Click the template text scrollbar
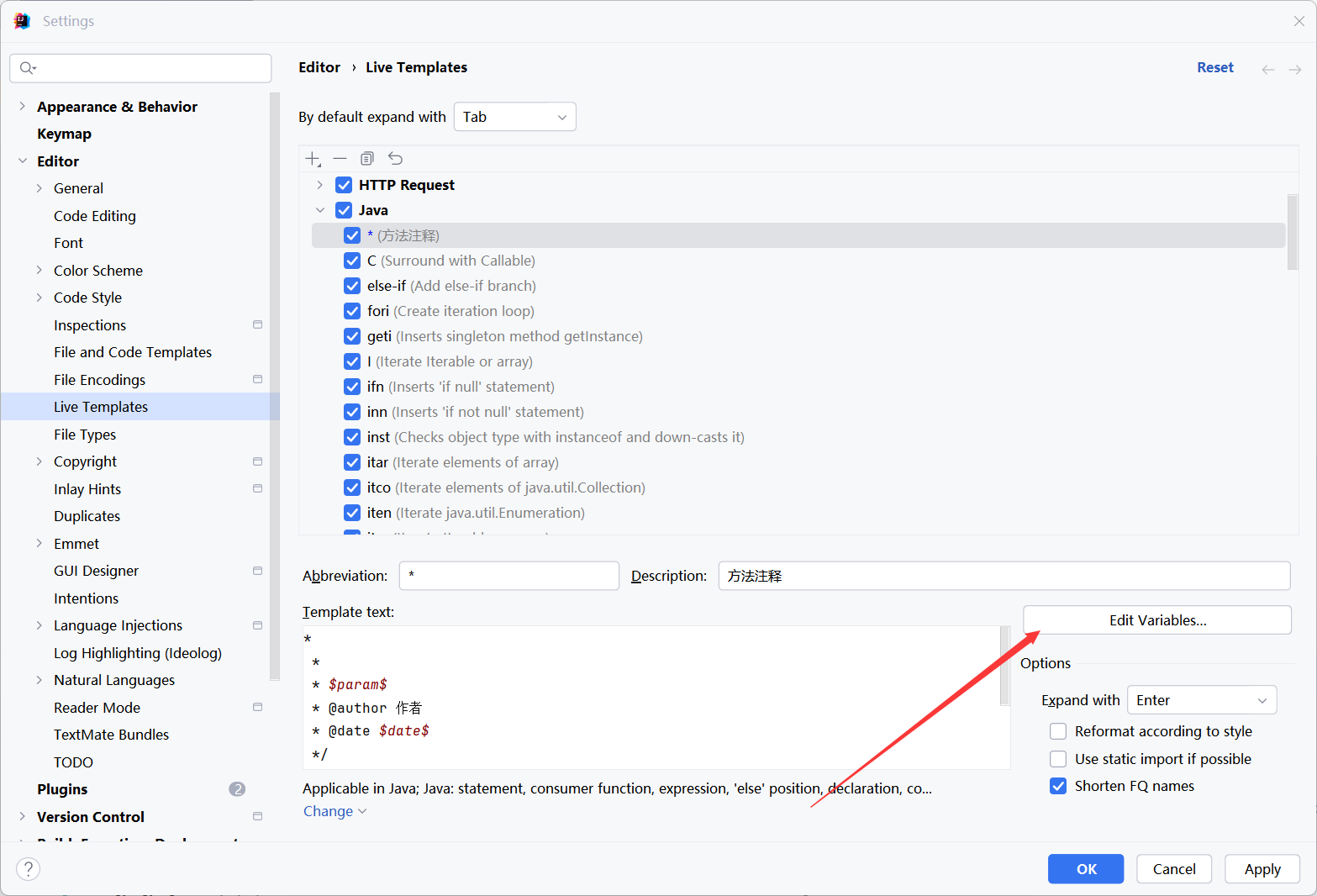This screenshot has width=1317, height=896. coord(1004,666)
